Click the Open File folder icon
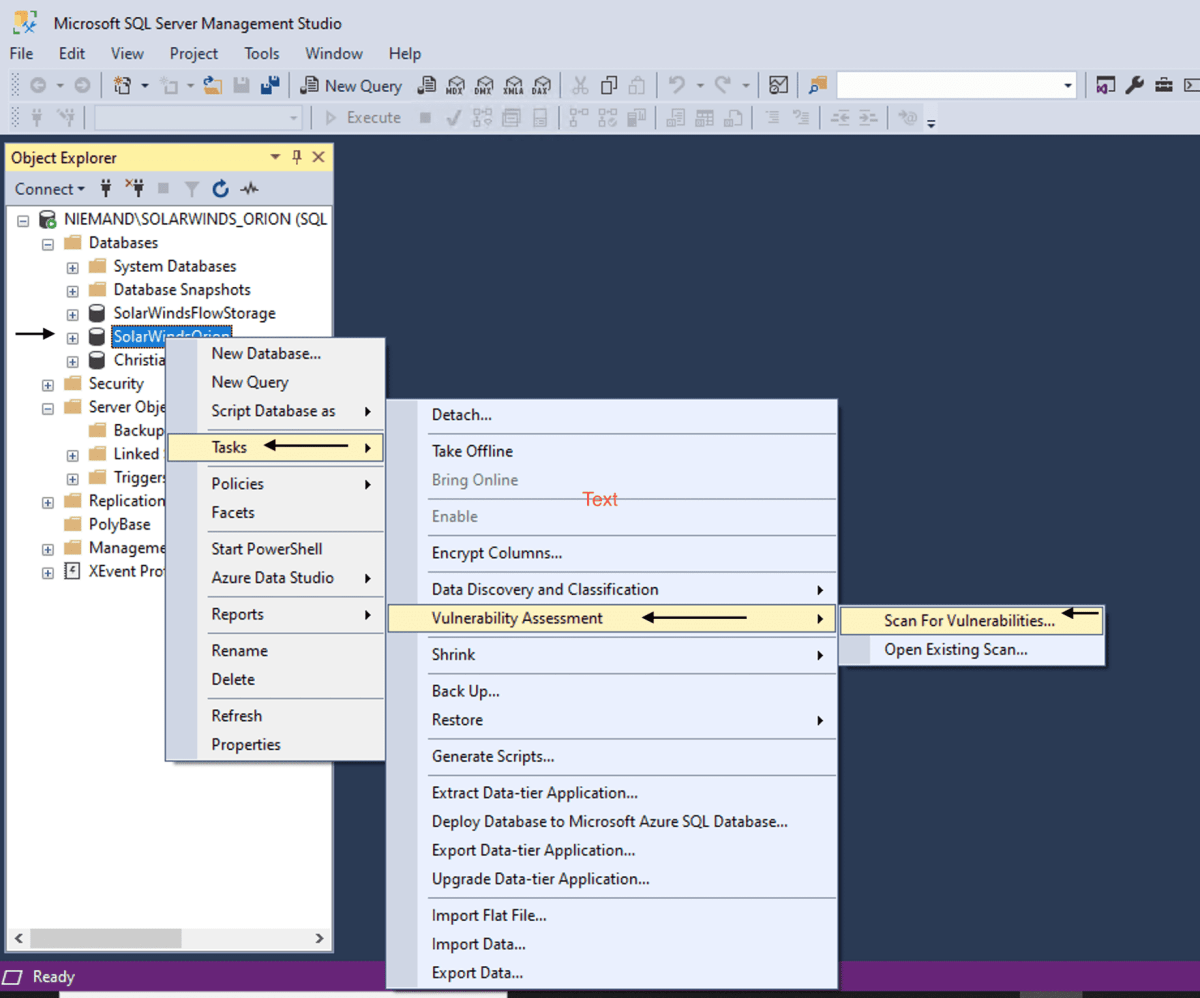1200x998 pixels. [212, 86]
